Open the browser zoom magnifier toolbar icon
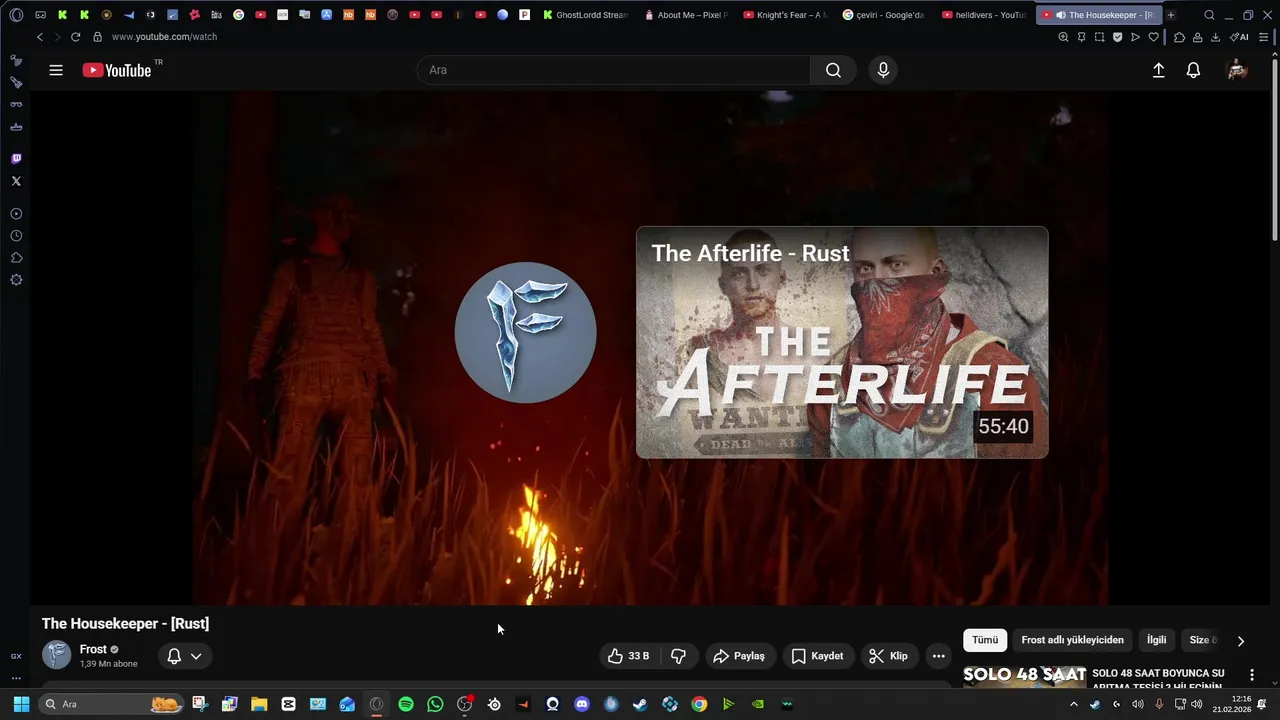1280x720 pixels. pyautogui.click(x=1063, y=37)
